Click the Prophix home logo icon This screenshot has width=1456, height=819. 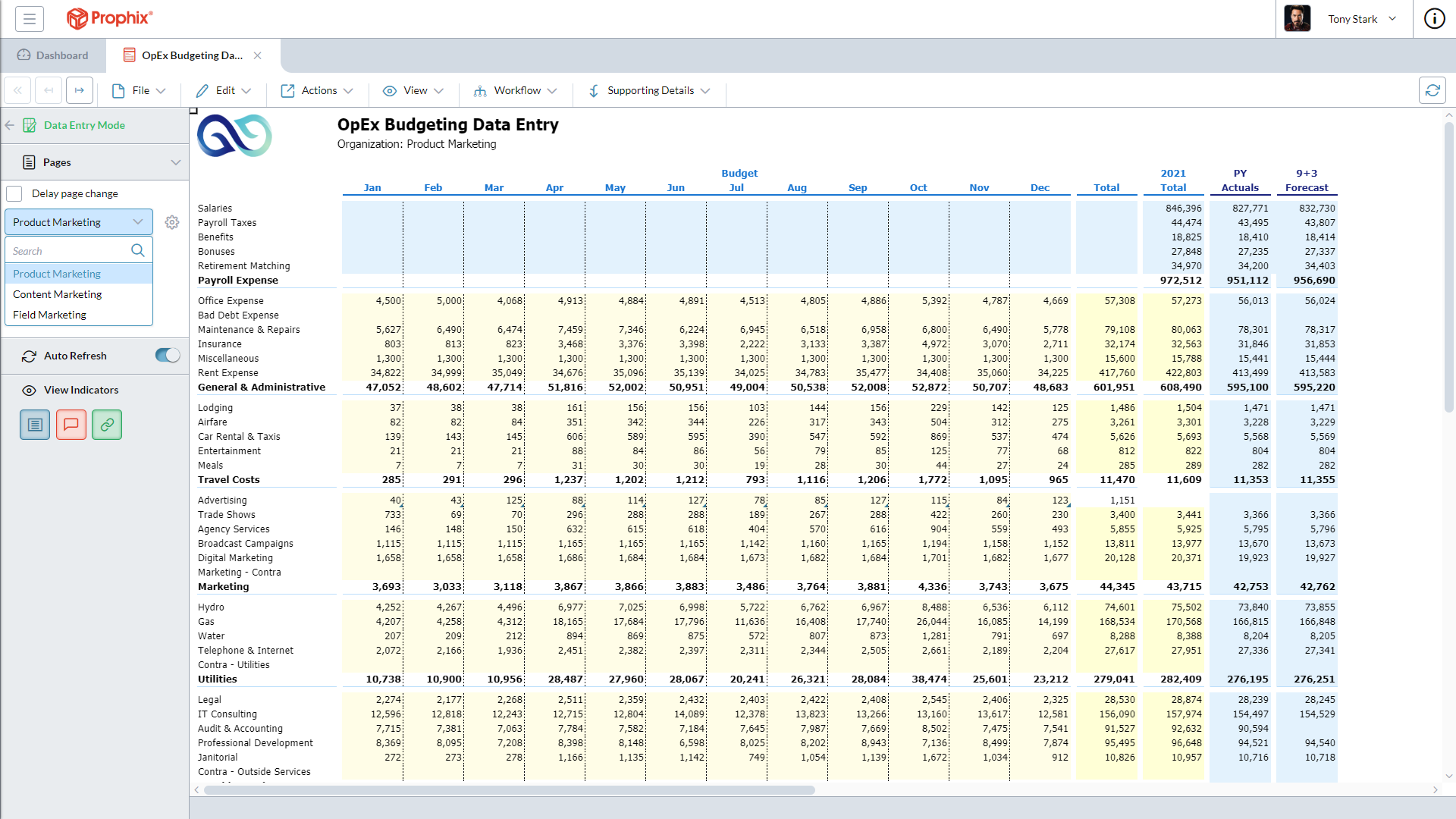[77, 18]
